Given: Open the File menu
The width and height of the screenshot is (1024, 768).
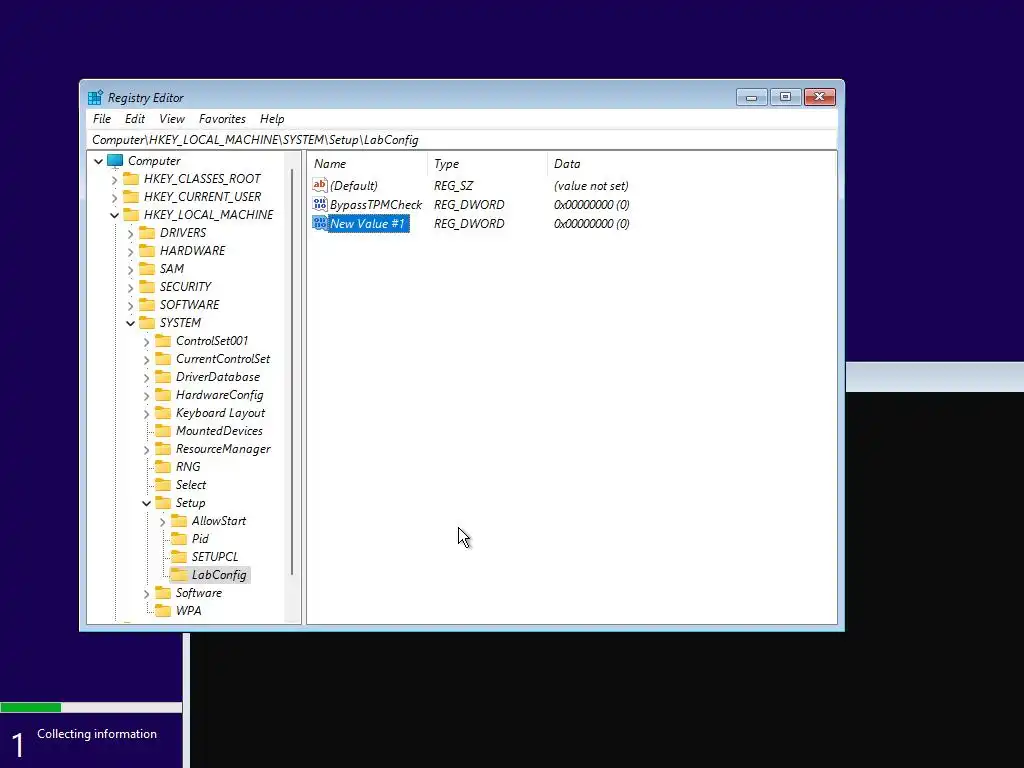Looking at the screenshot, I should [102, 119].
